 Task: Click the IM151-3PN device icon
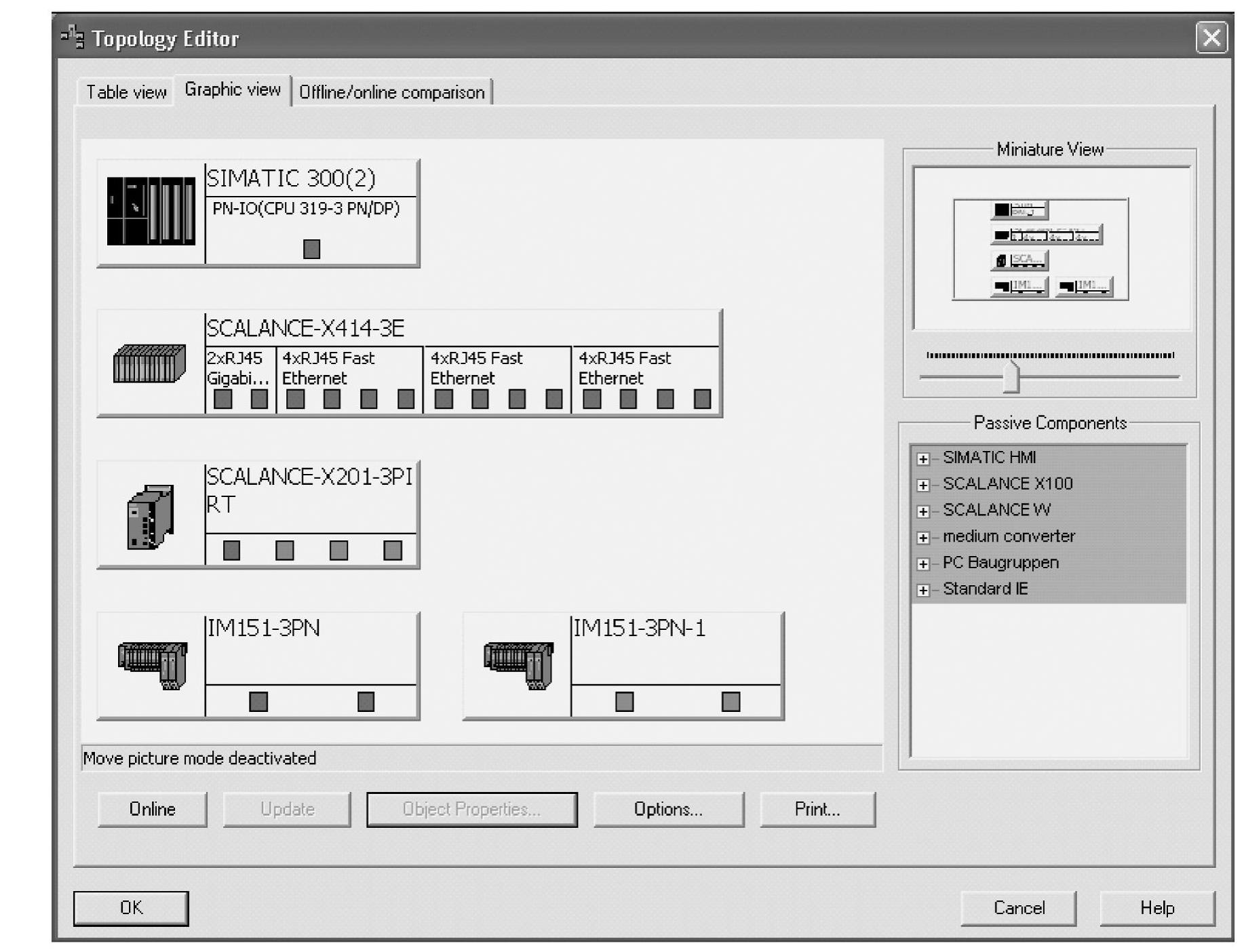point(153,665)
